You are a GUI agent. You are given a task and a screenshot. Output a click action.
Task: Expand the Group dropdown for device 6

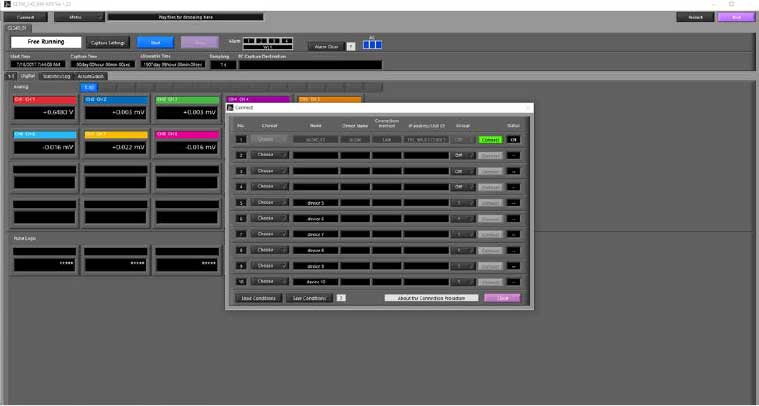(x=463, y=219)
